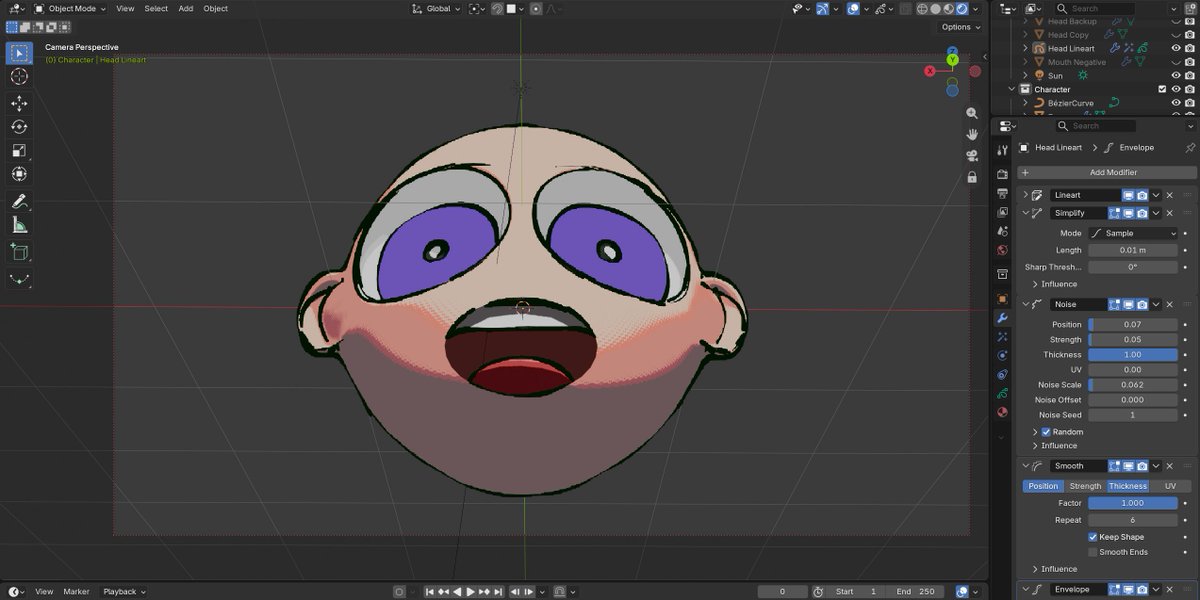Open the viewport Options button
1200x600 pixels.
point(959,27)
